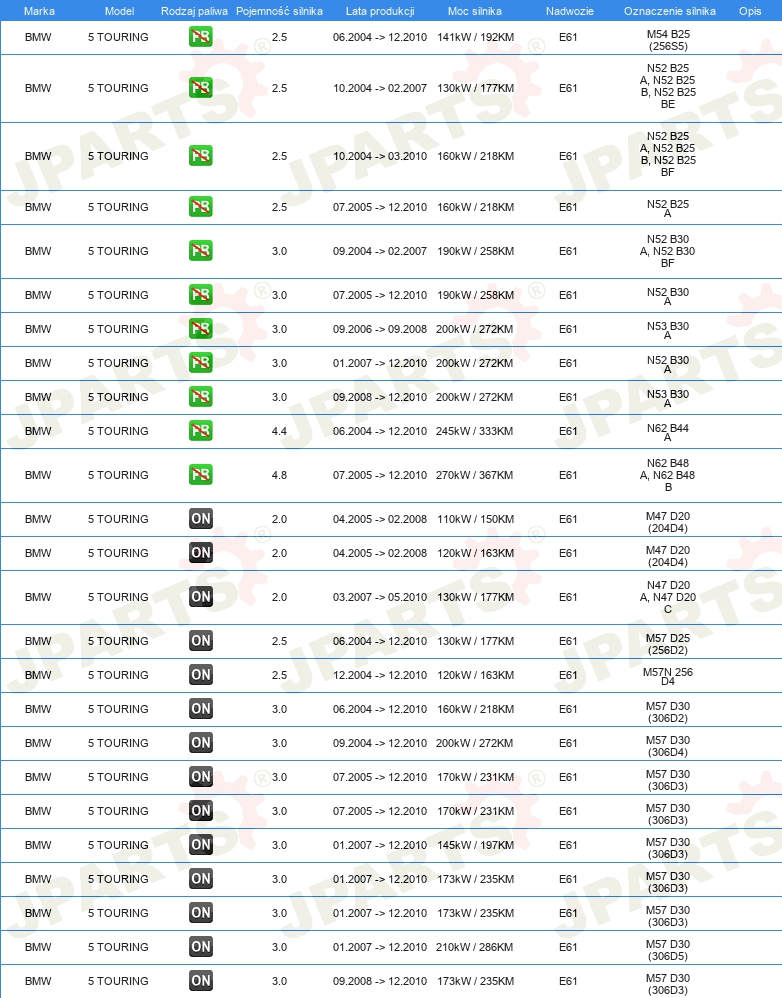Select the engine code M57 D30 (306D5)
The image size is (782, 998).
pos(668,950)
